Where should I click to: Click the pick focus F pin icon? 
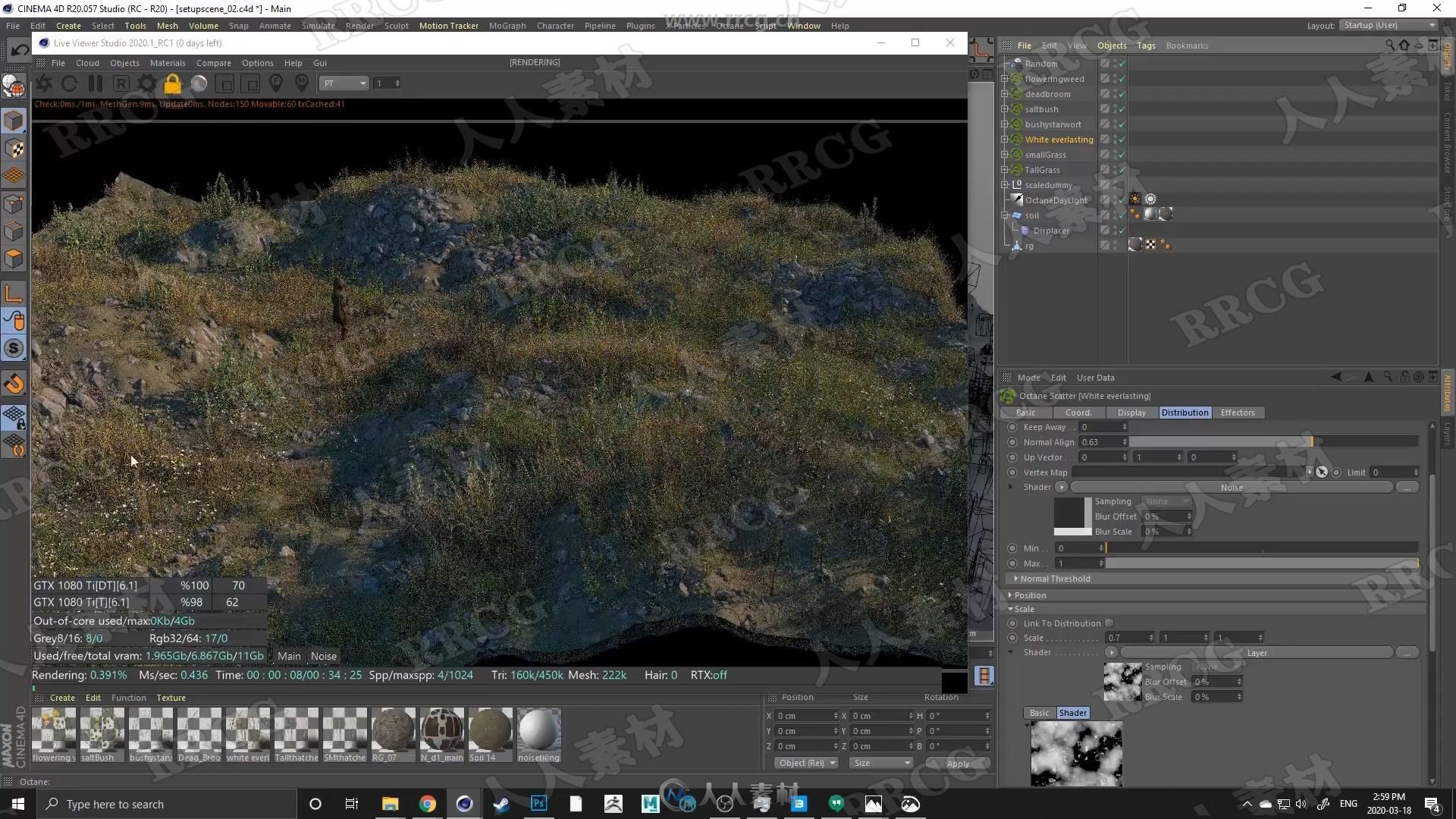coord(276,83)
